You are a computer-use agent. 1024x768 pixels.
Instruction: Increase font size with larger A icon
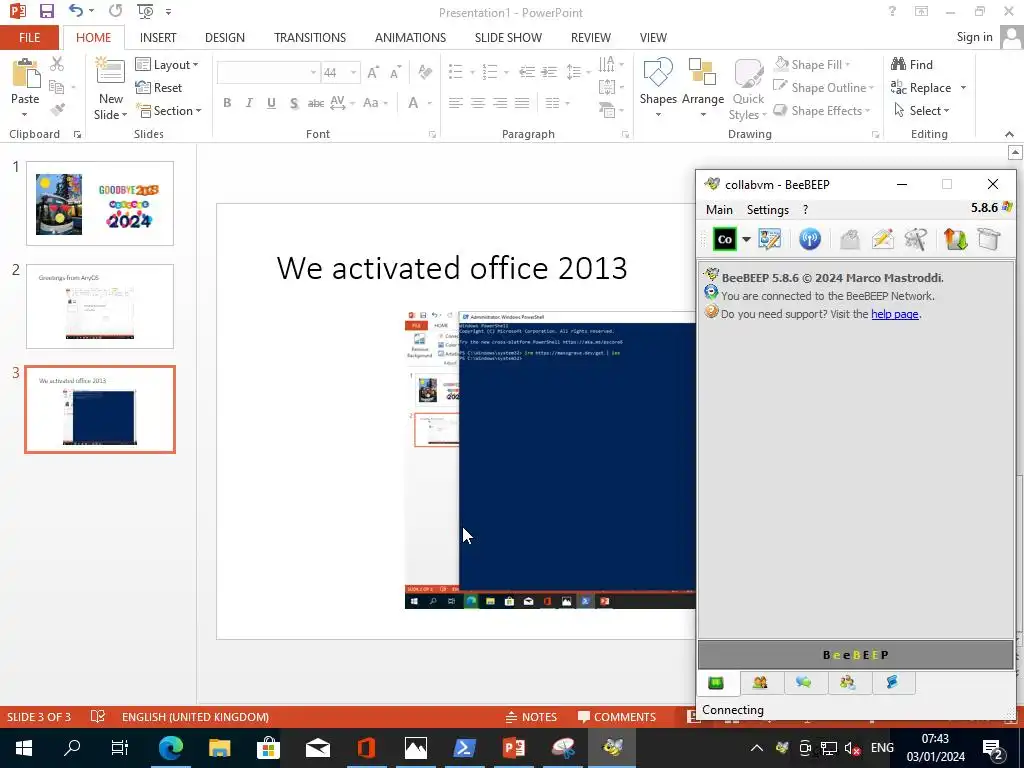coord(373,72)
